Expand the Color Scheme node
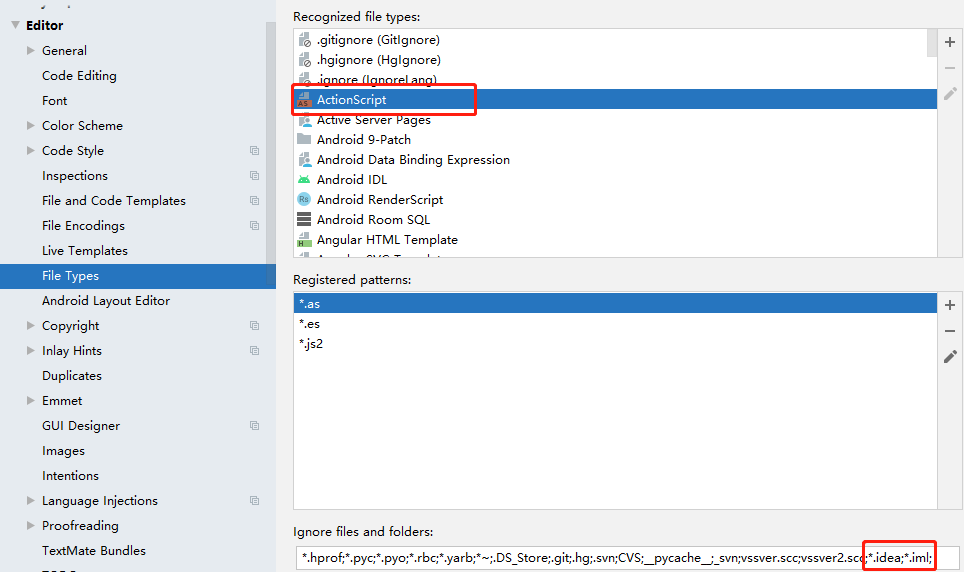The width and height of the screenshot is (964, 572). tap(30, 125)
